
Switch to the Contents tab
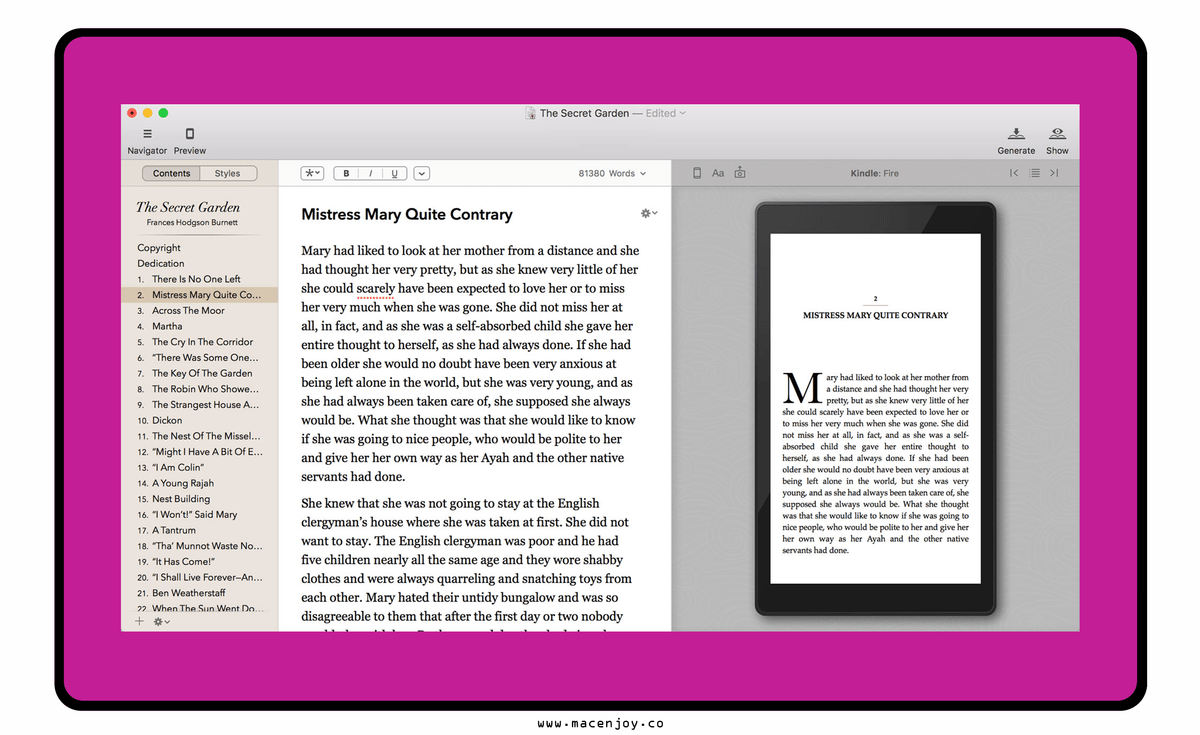(172, 173)
